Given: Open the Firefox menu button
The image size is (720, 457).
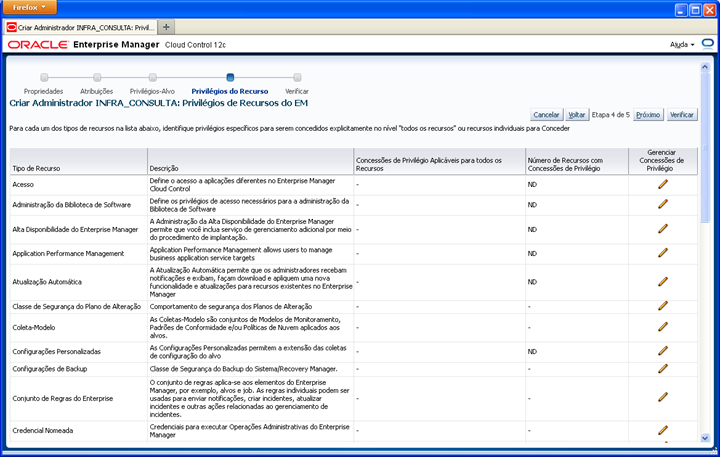Looking at the screenshot, I should [30, 7].
